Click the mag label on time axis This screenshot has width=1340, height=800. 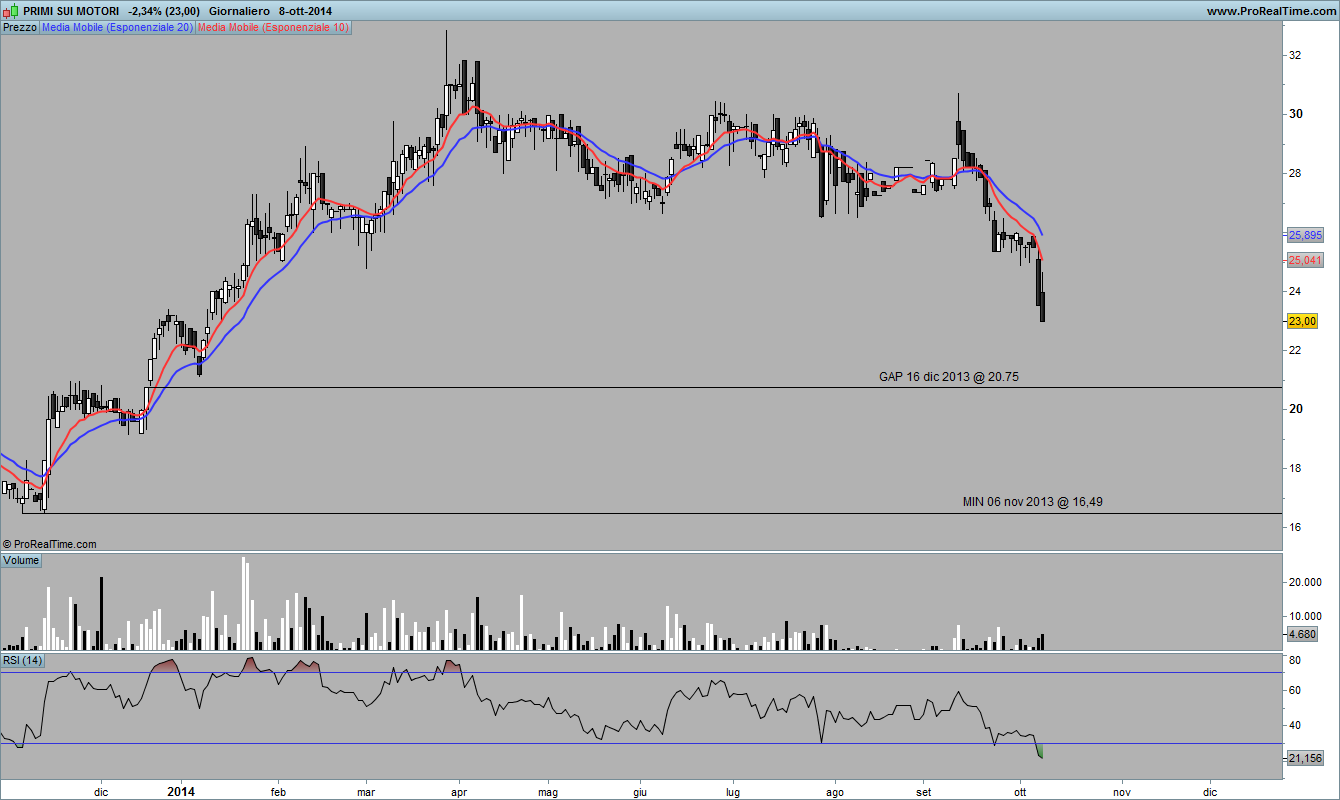tap(549, 791)
